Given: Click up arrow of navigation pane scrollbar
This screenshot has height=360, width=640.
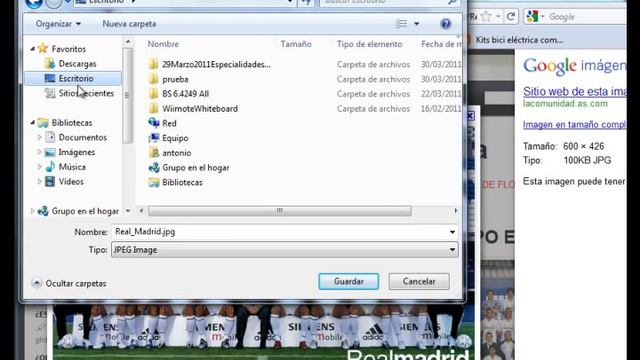Looking at the screenshot, I should pyautogui.click(x=128, y=42).
